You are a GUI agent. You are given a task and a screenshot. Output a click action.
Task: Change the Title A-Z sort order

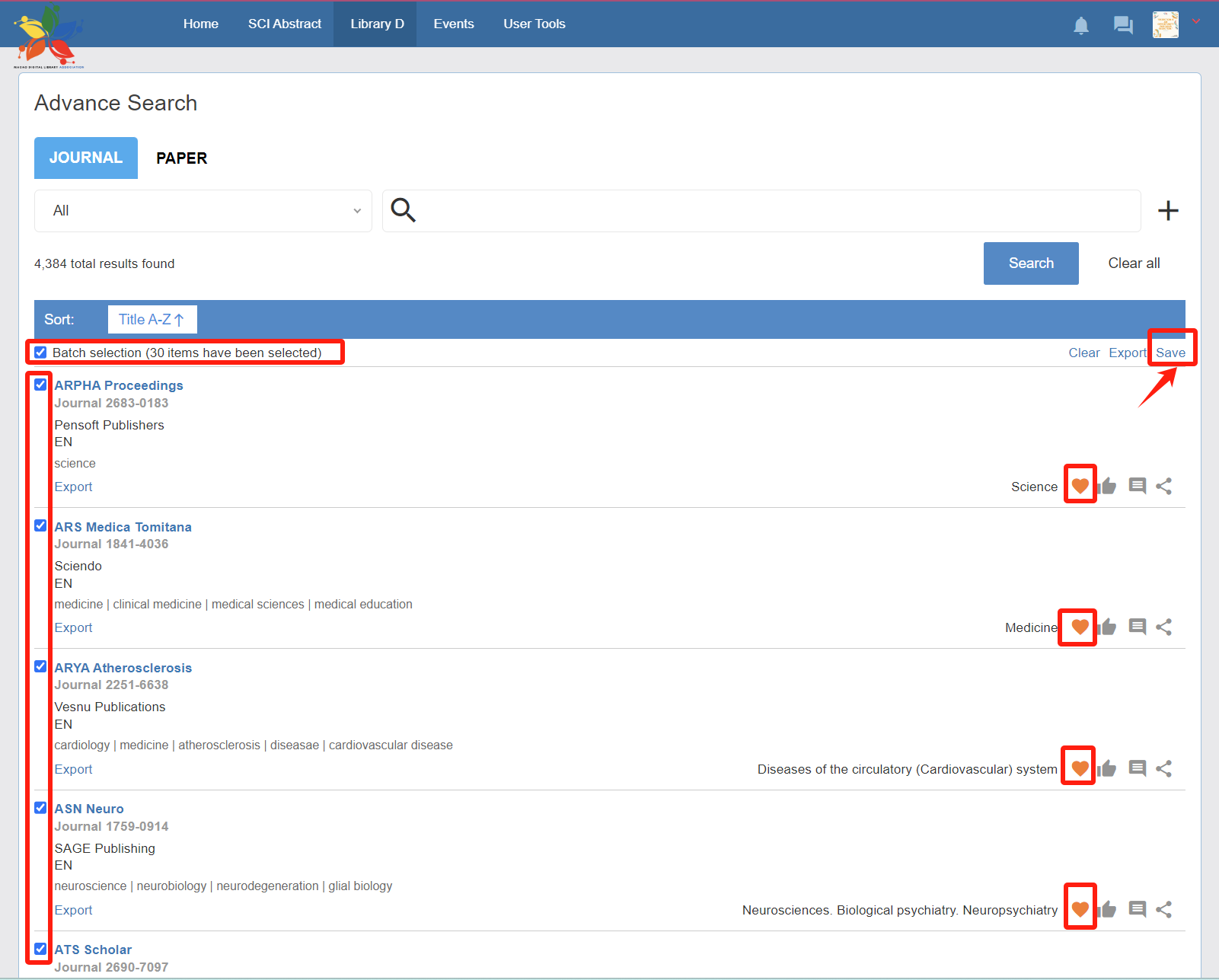152,320
